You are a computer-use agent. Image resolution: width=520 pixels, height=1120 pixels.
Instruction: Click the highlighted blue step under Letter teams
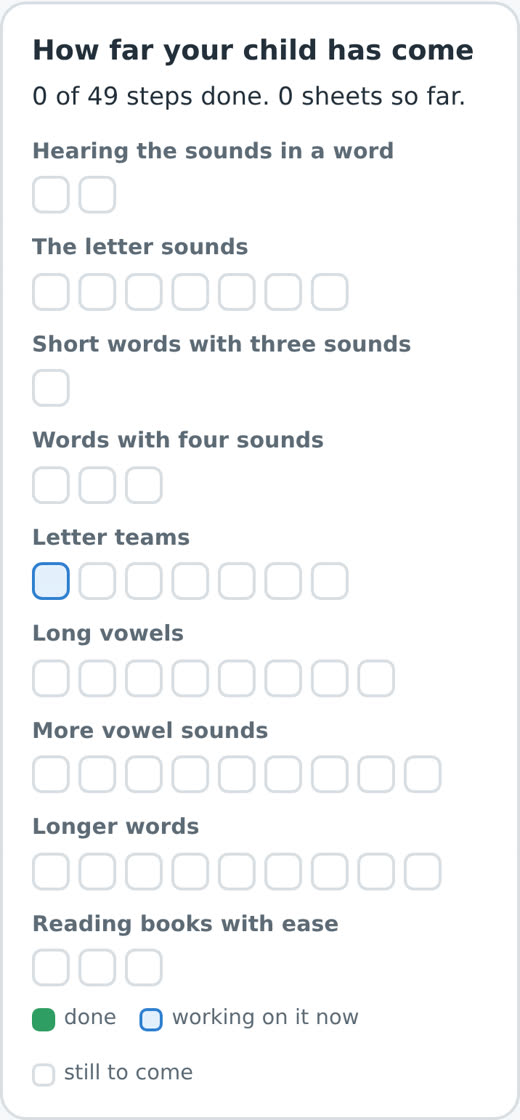pyautogui.click(x=51, y=581)
